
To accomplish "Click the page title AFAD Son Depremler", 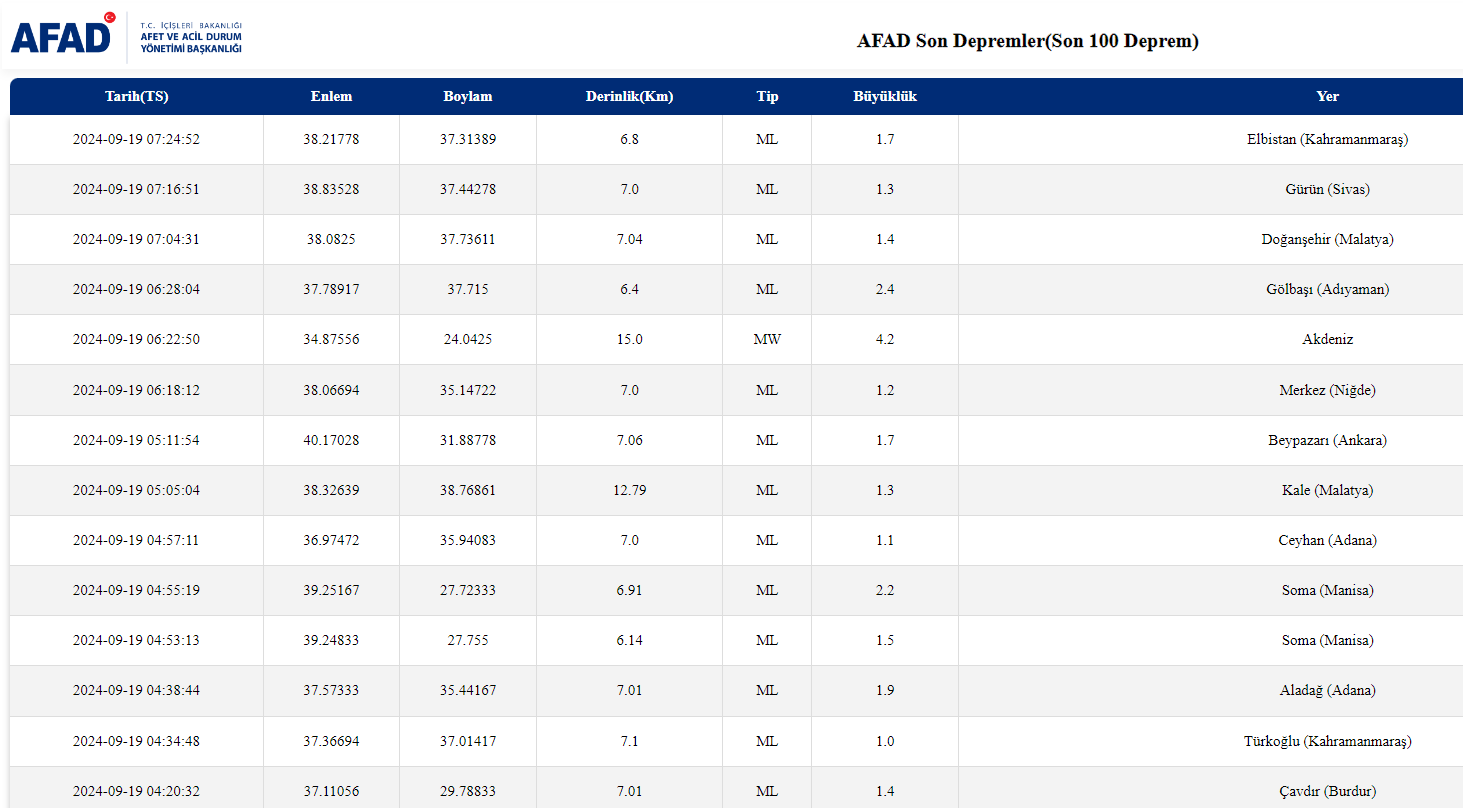I will click(x=1027, y=41).
